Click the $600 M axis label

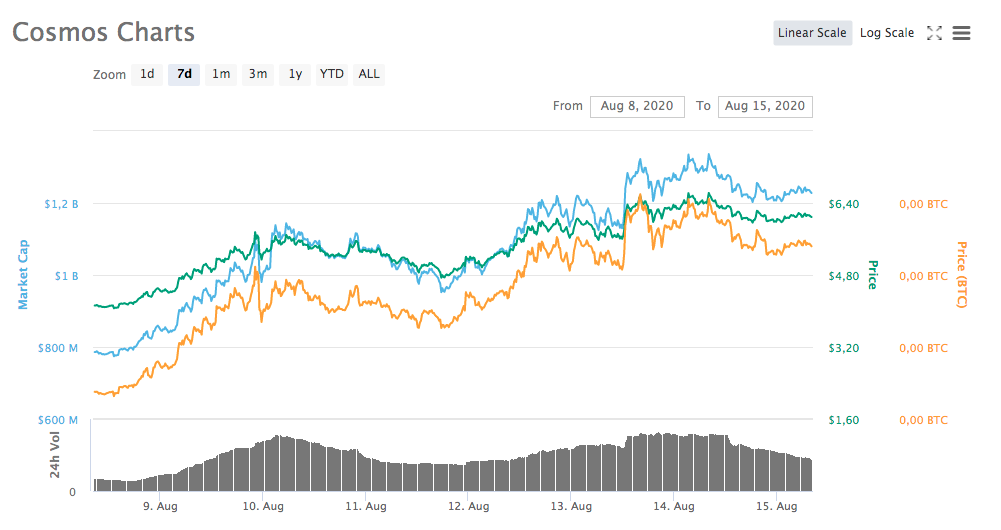coord(57,420)
